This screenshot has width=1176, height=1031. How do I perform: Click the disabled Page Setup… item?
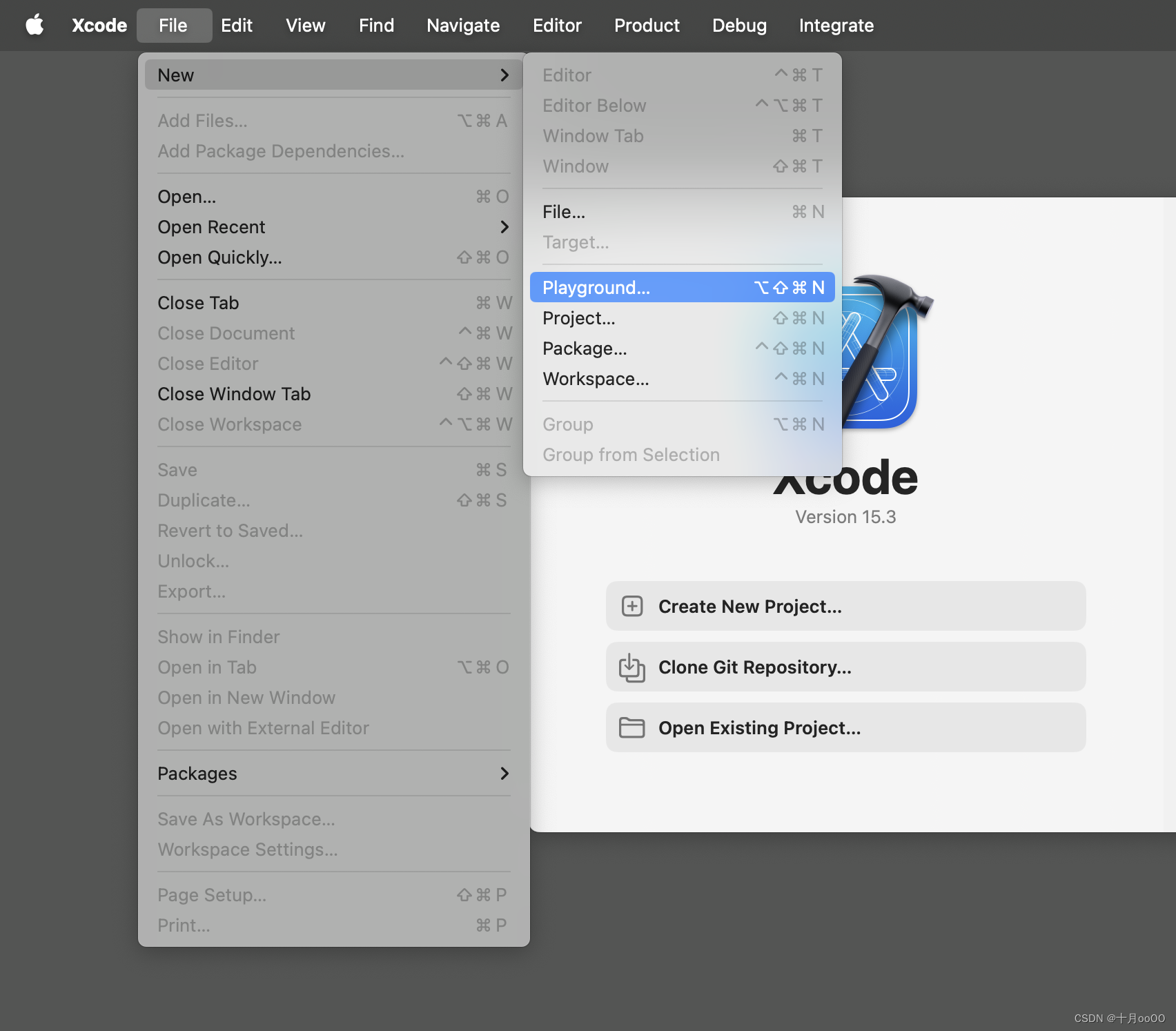tap(334, 894)
